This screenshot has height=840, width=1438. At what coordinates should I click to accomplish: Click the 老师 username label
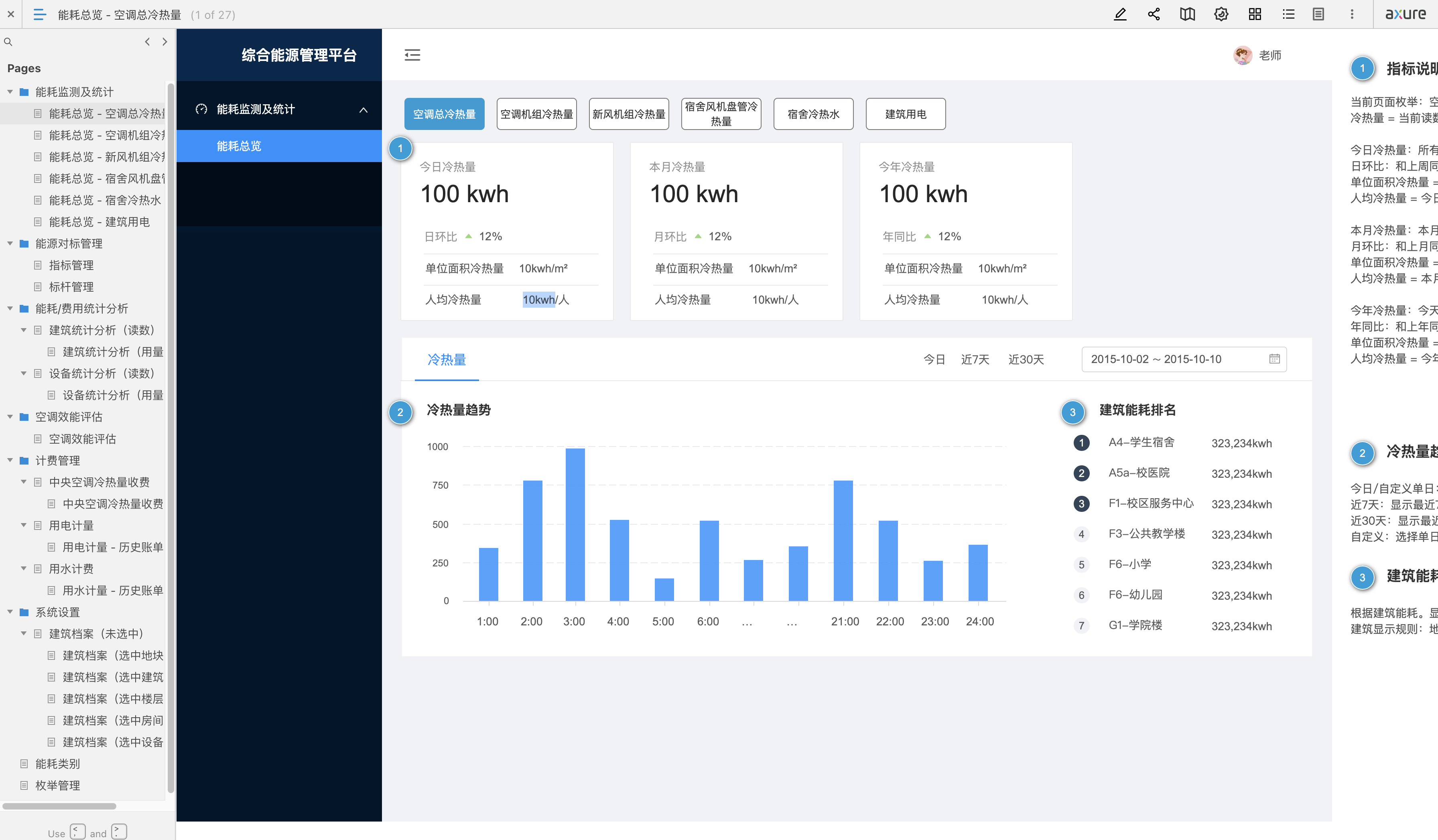tap(1269, 55)
